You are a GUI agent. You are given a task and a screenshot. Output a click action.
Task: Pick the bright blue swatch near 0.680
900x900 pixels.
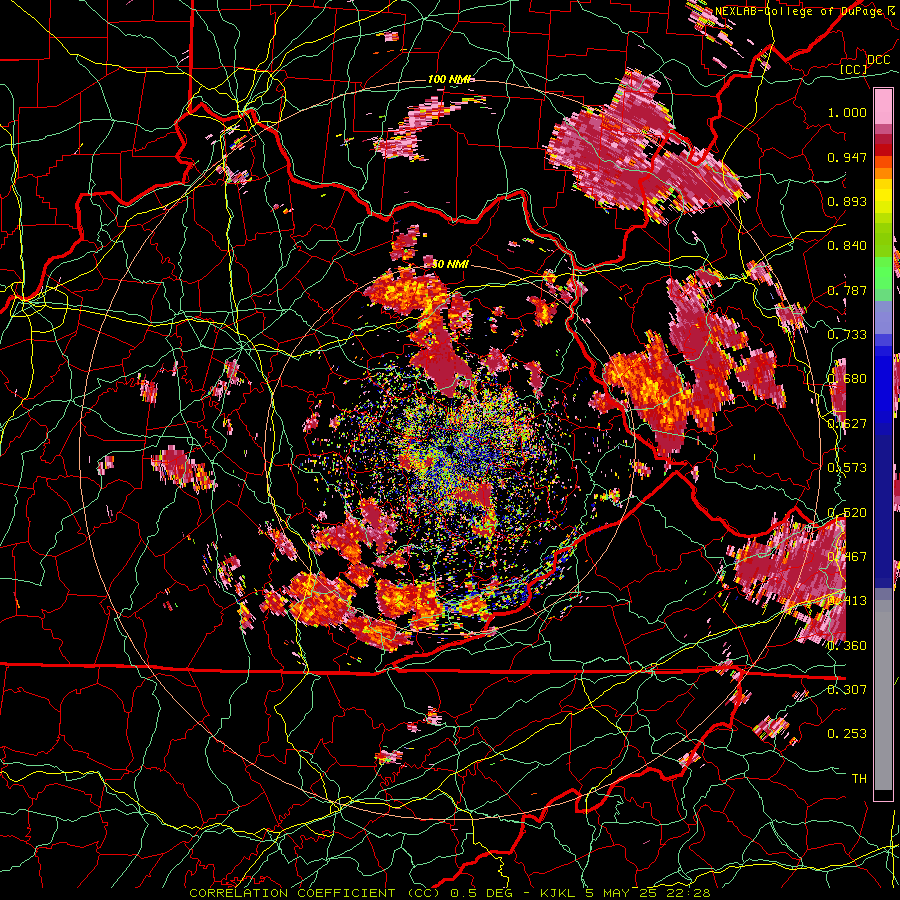click(883, 382)
